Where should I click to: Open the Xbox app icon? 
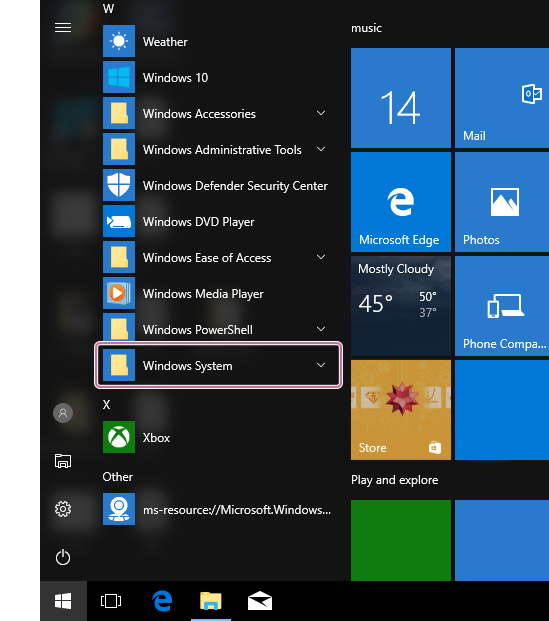coord(119,437)
